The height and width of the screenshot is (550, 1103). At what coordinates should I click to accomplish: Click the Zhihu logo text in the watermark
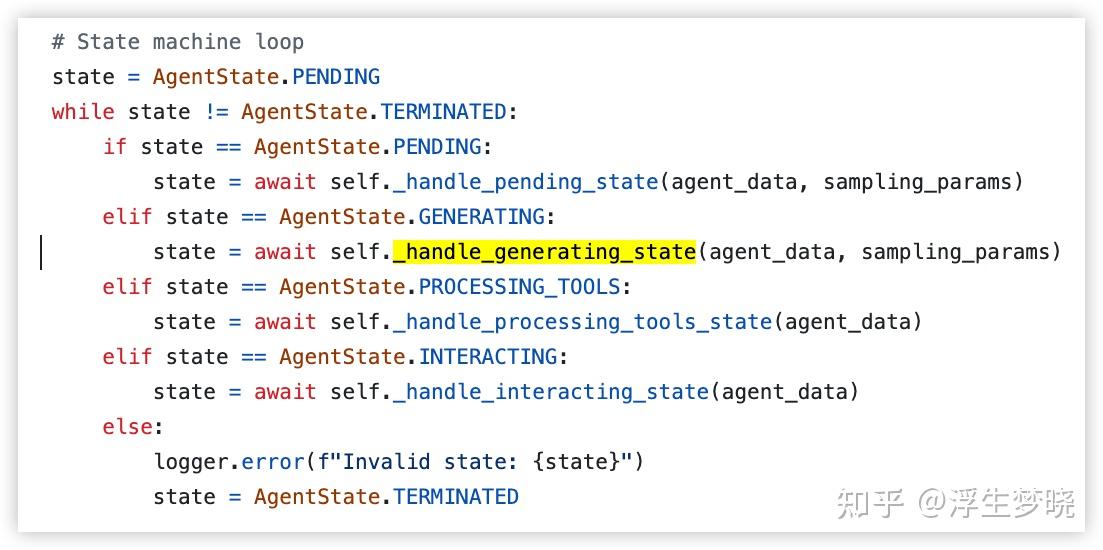[869, 501]
